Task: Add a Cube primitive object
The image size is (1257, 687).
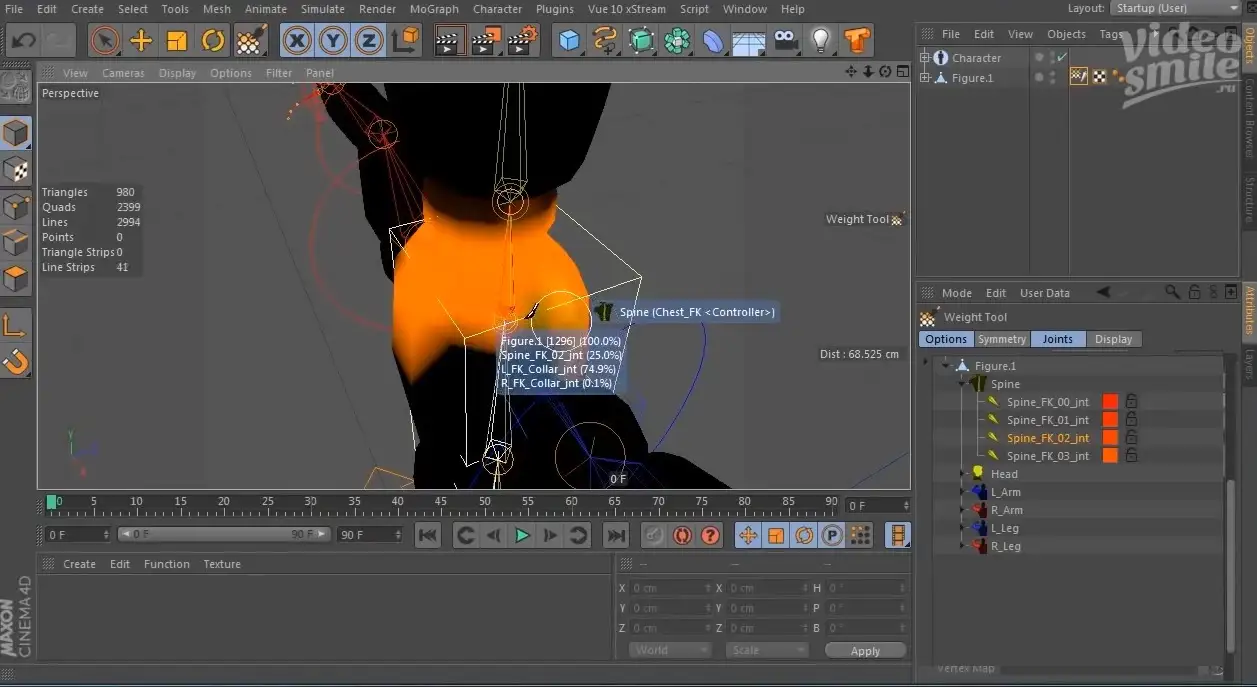Action: click(x=569, y=40)
